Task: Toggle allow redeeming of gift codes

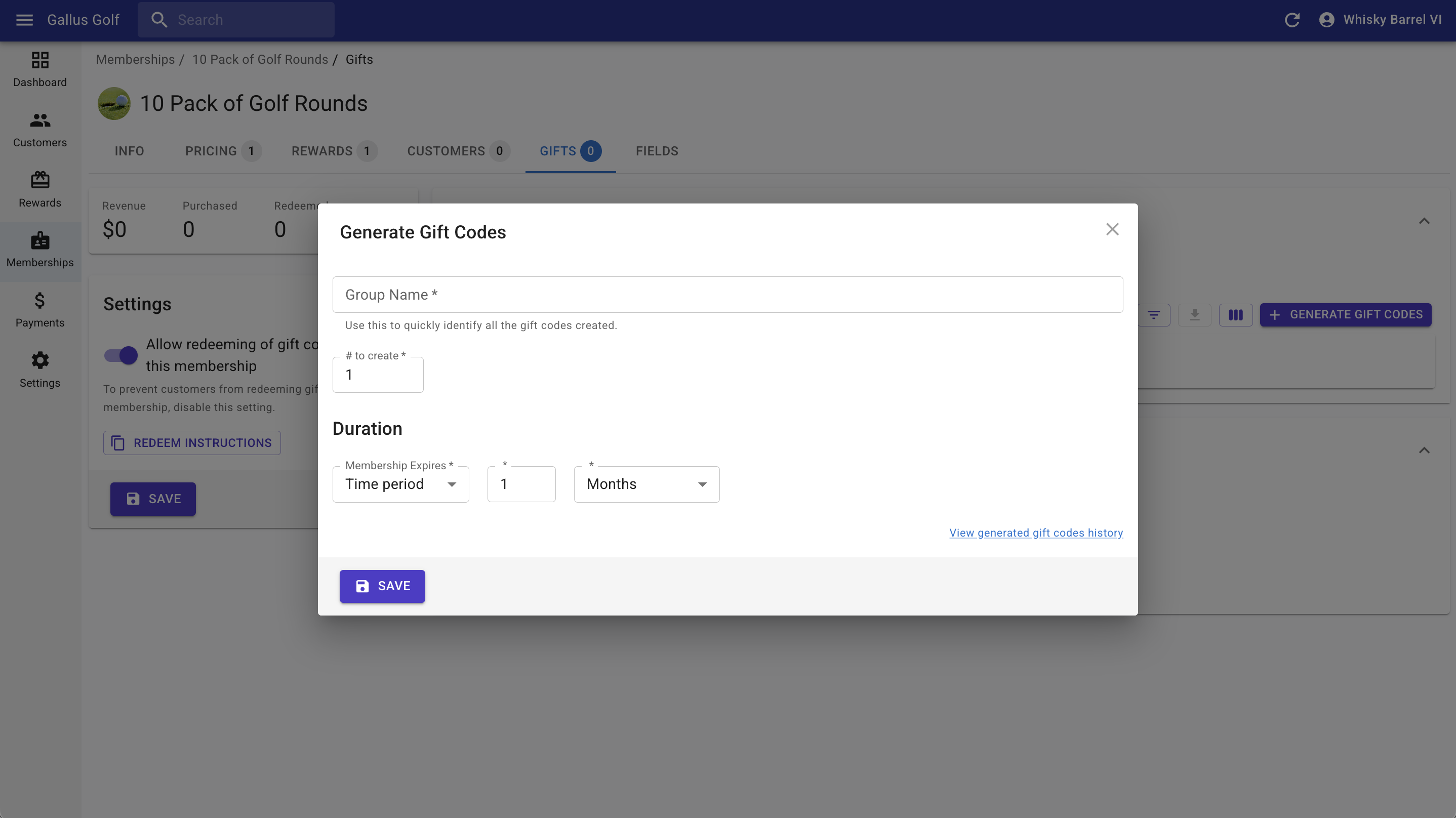Action: [x=121, y=355]
